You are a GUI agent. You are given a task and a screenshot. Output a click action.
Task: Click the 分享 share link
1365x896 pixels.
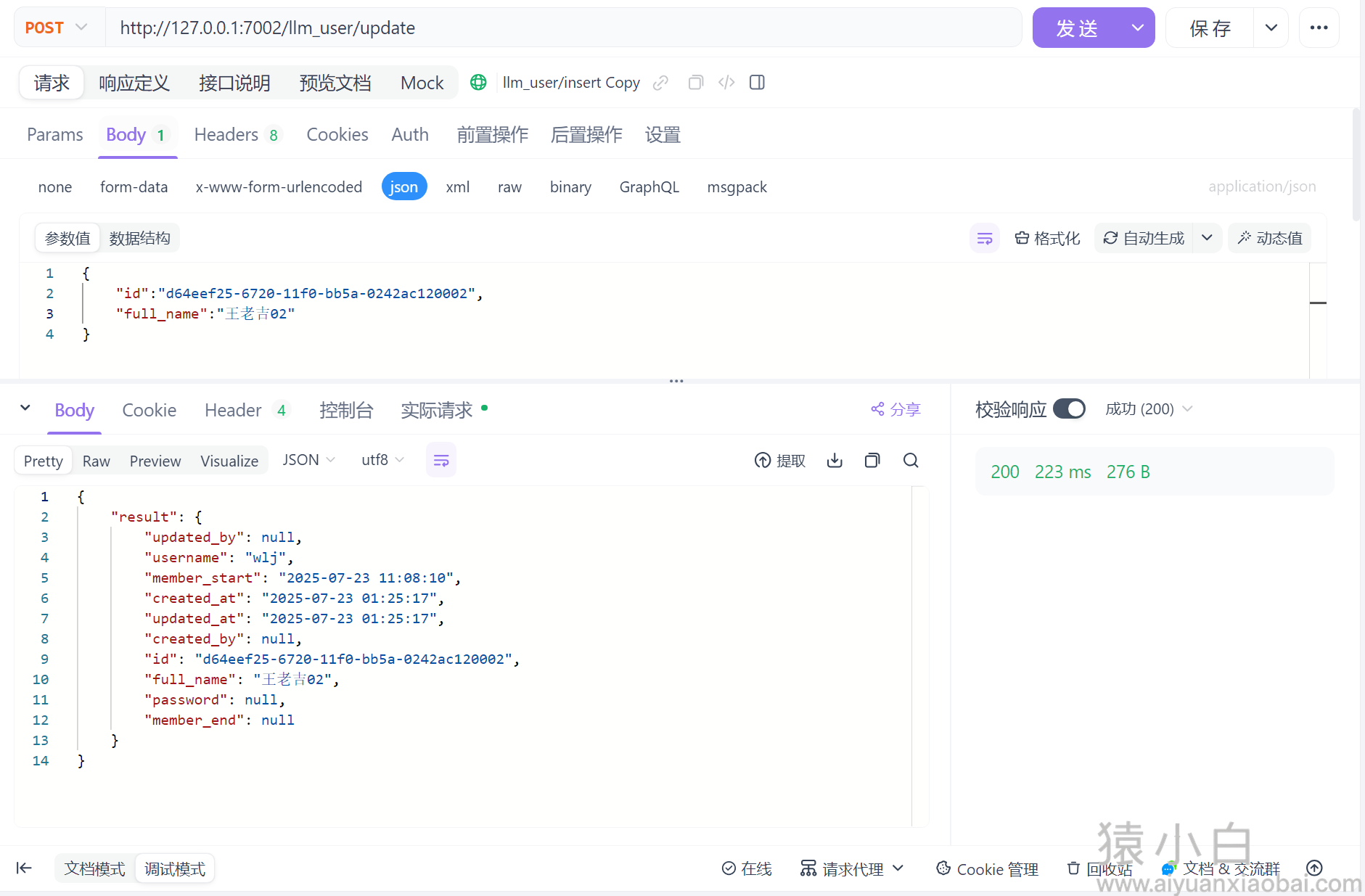coord(896,410)
